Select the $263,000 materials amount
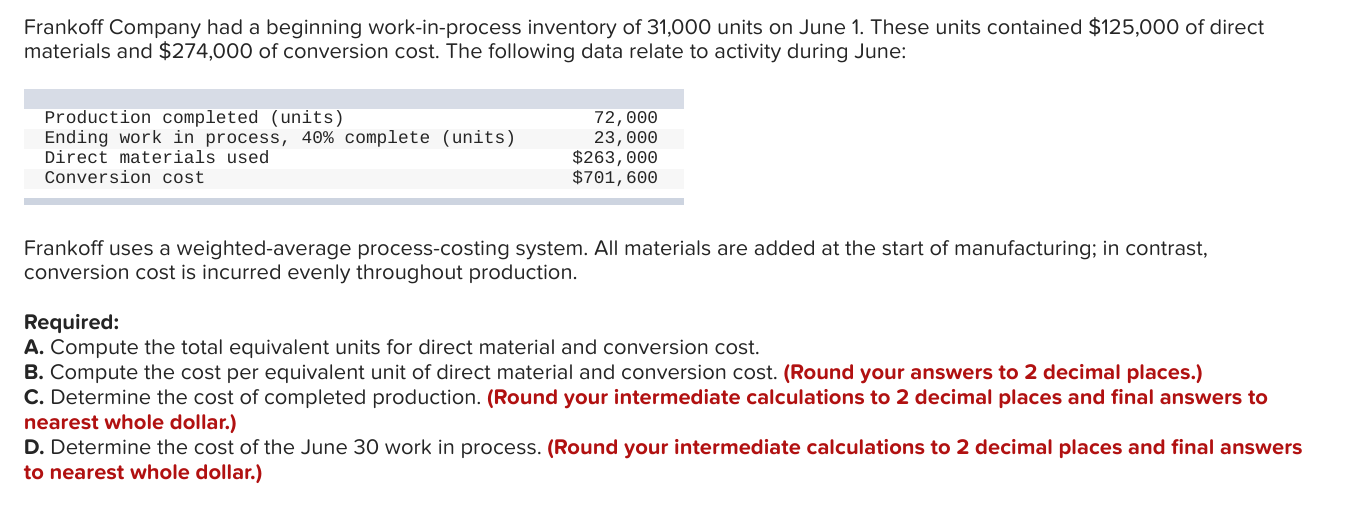Image resolution: width=1357 pixels, height=512 pixels. coord(615,158)
